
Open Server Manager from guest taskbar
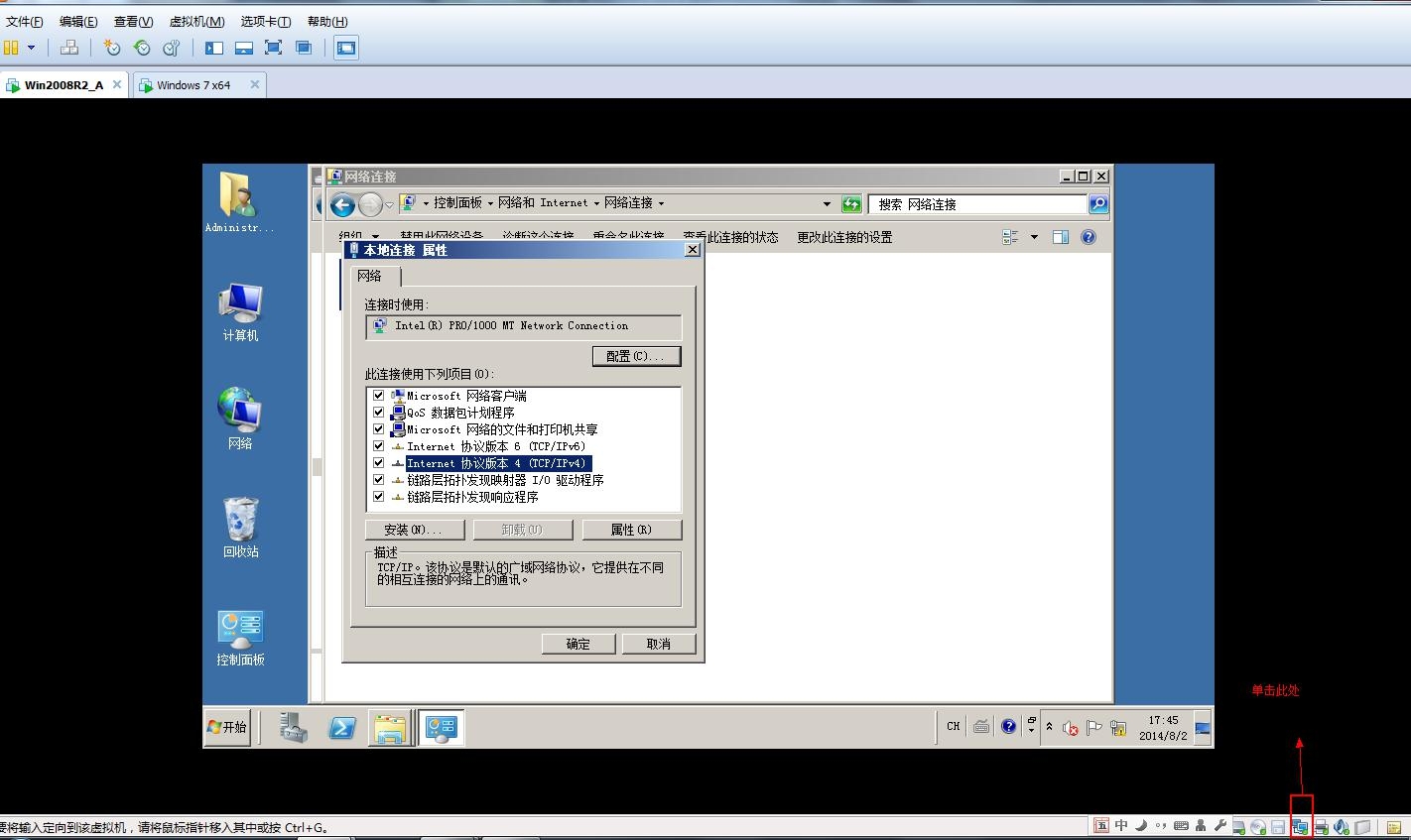(x=294, y=727)
